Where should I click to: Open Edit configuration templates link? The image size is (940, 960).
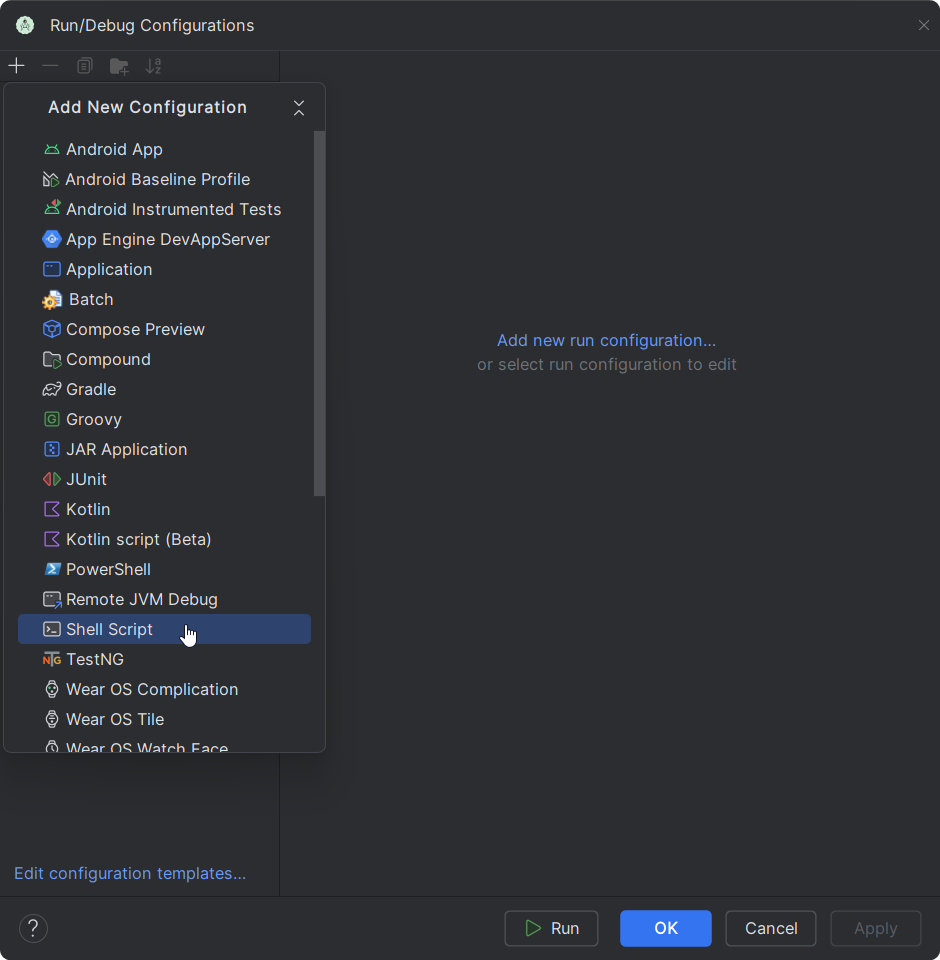point(130,873)
